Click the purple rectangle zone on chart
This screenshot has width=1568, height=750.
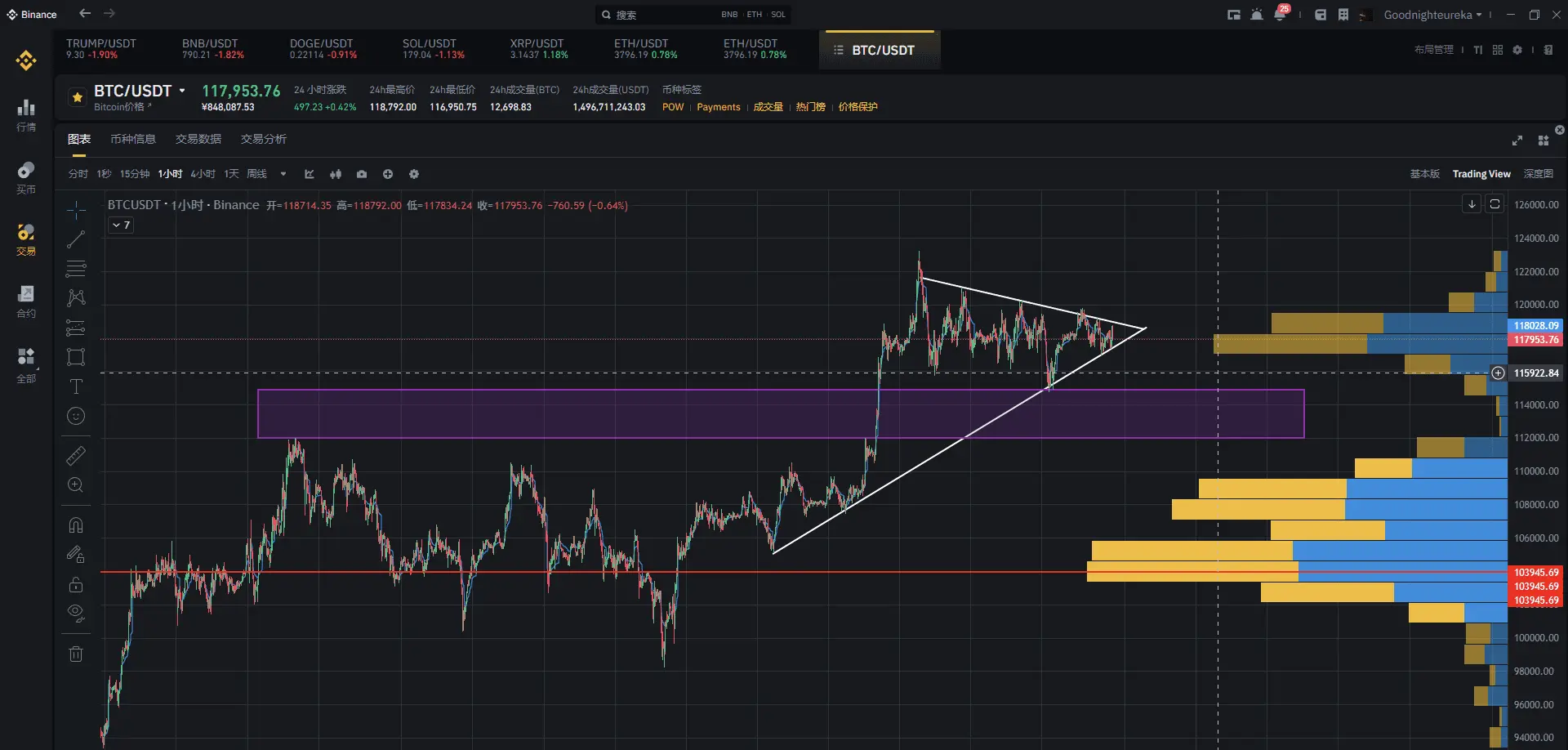coord(780,413)
